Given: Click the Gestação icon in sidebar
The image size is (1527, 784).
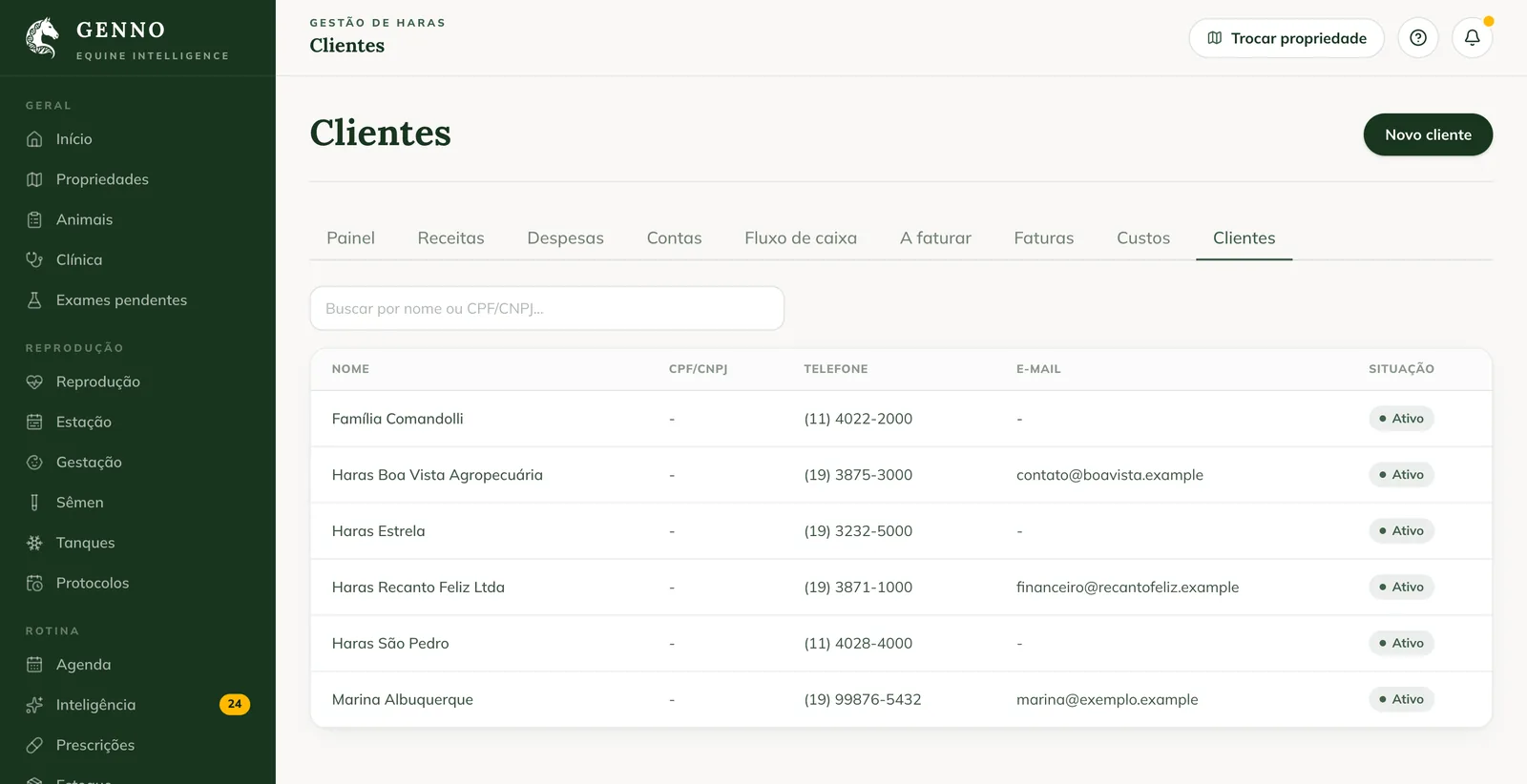Looking at the screenshot, I should (34, 462).
